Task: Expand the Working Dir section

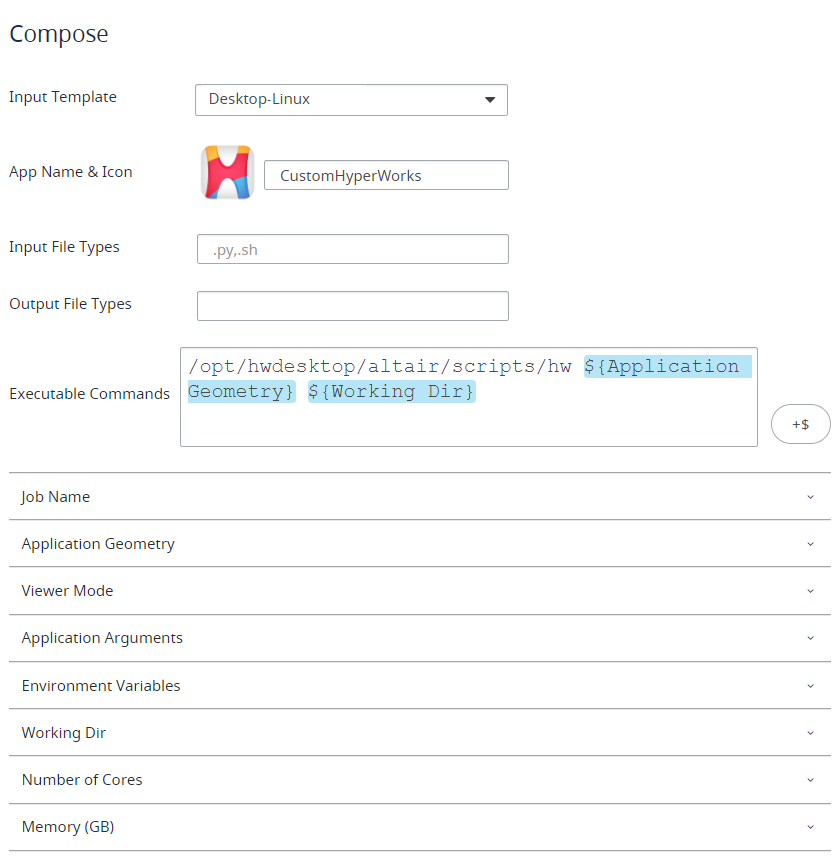Action: [x=420, y=733]
